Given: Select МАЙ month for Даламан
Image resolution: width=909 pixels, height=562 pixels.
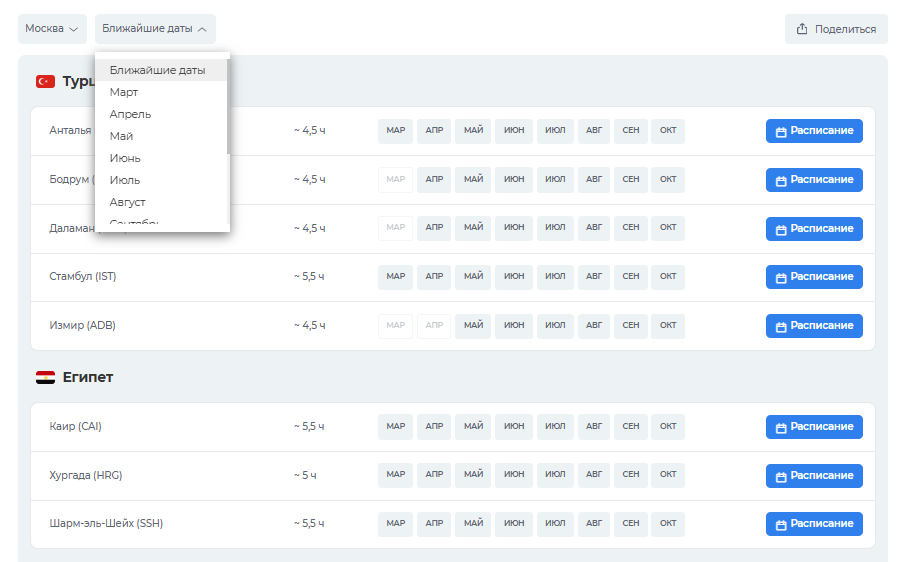Looking at the screenshot, I should click(473, 227).
